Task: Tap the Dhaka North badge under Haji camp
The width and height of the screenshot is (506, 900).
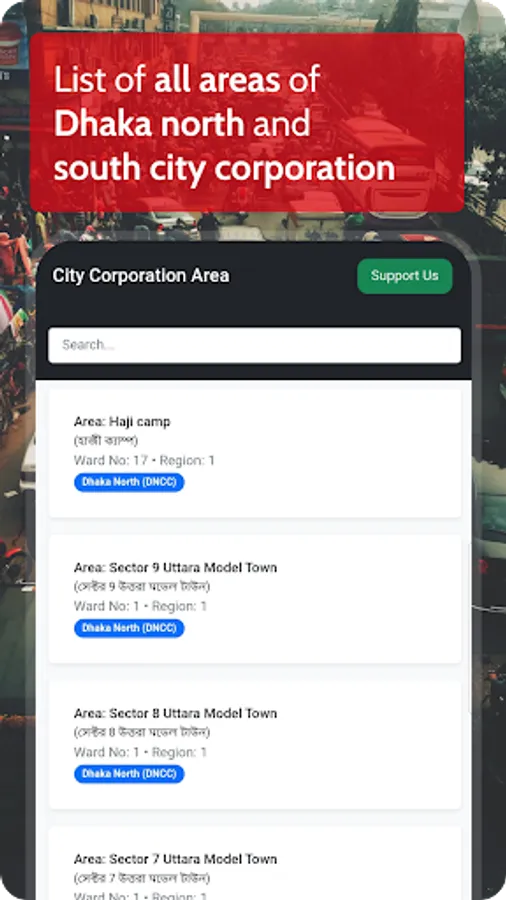Action: (129, 482)
